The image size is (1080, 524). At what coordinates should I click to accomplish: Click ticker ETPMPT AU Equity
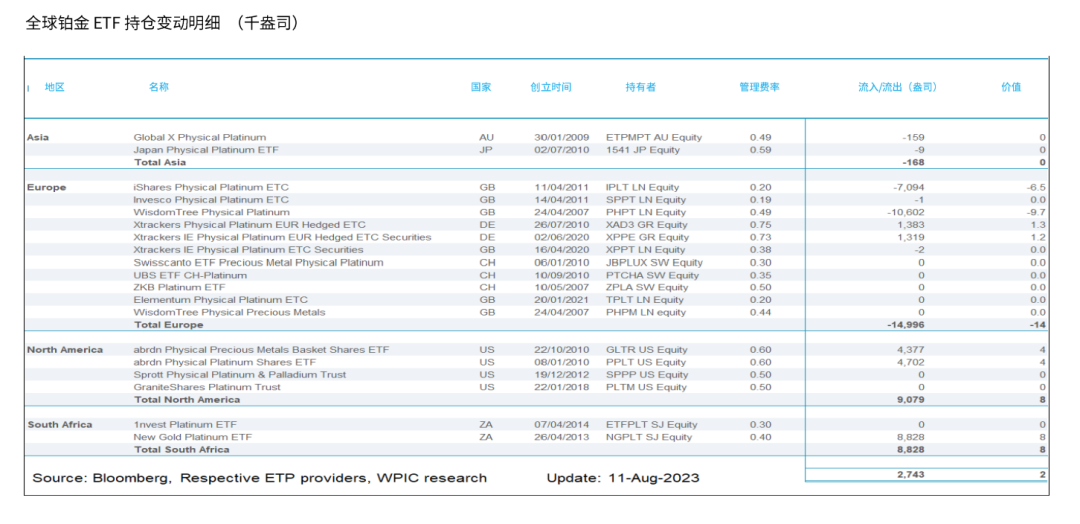tap(654, 137)
